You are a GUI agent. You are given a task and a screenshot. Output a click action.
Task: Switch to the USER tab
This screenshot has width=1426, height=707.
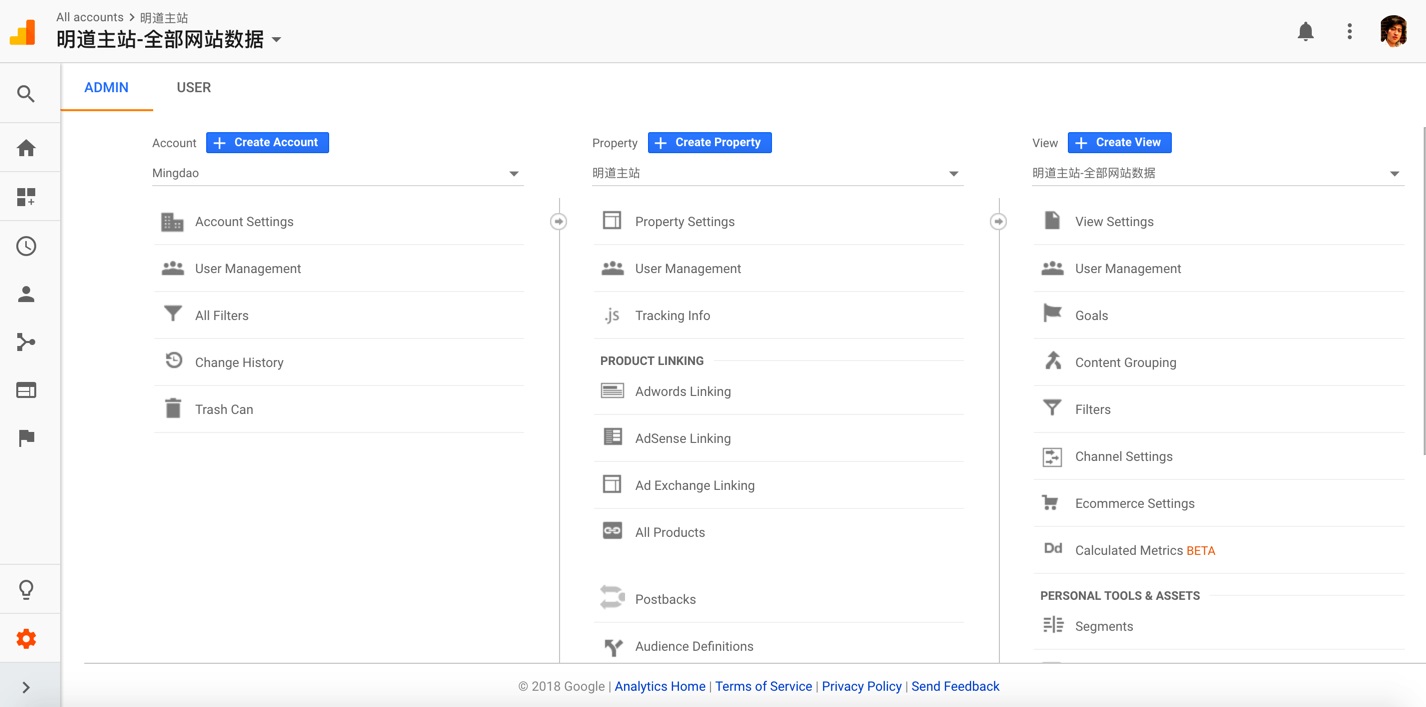pos(194,87)
